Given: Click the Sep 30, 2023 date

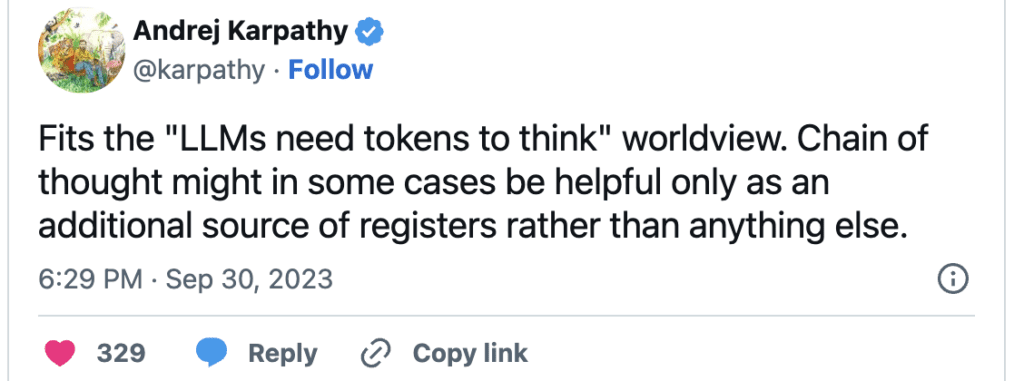Looking at the screenshot, I should pos(249,280).
